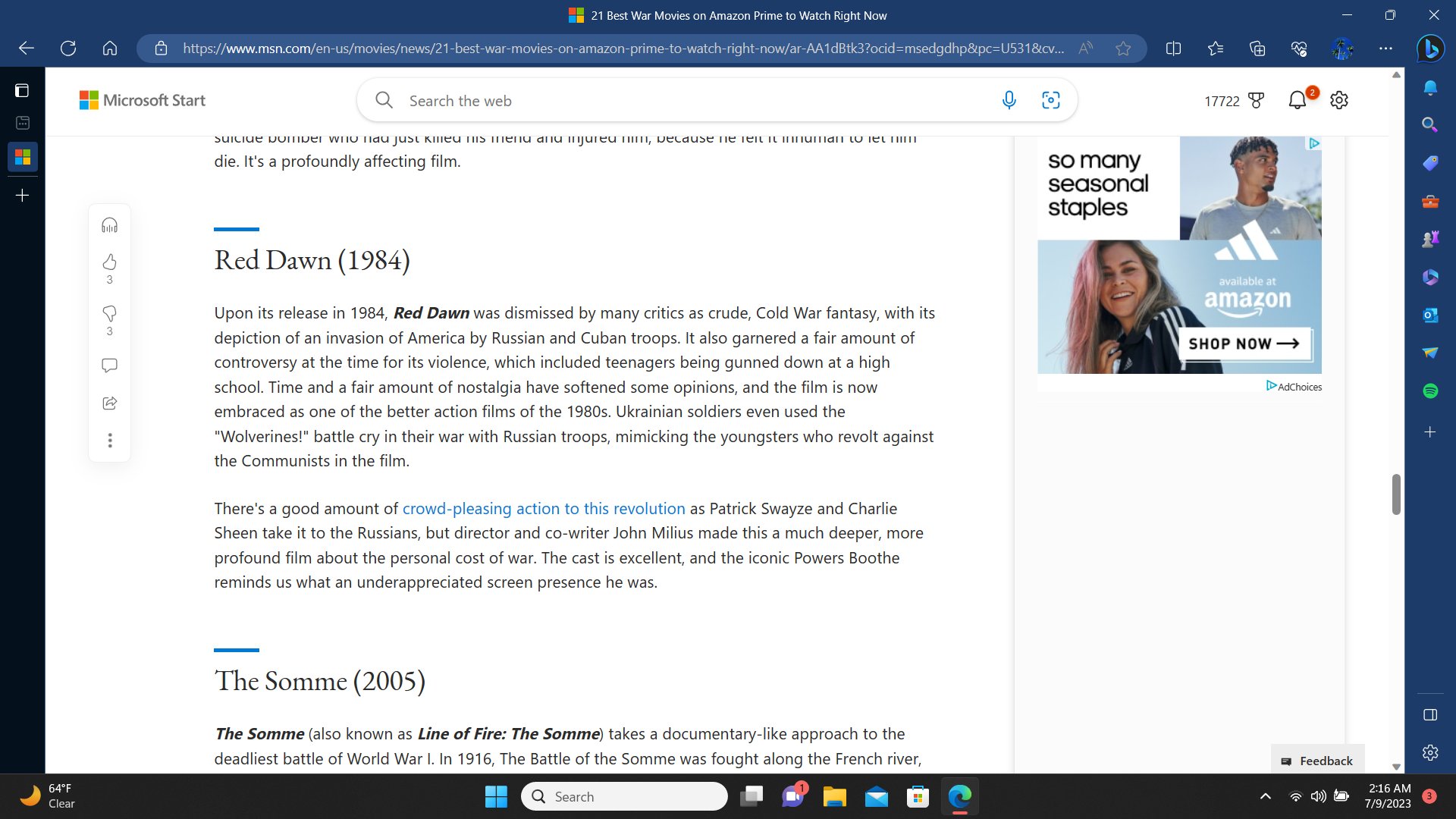This screenshot has width=1456, height=819.
Task: Add page to favorites star
Action: 1123,49
